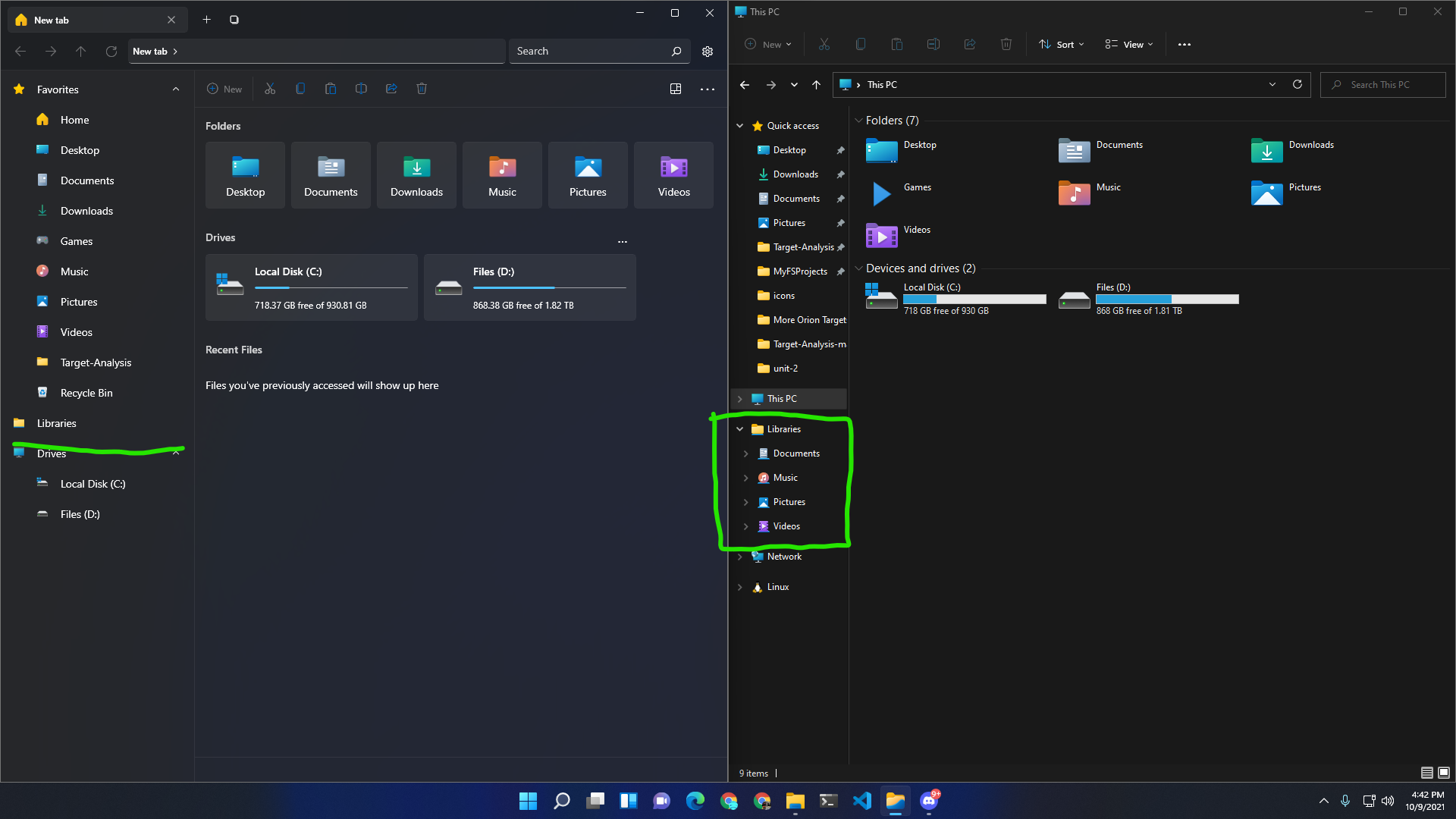Collapse the Favorites section in sidebar

coord(176,89)
